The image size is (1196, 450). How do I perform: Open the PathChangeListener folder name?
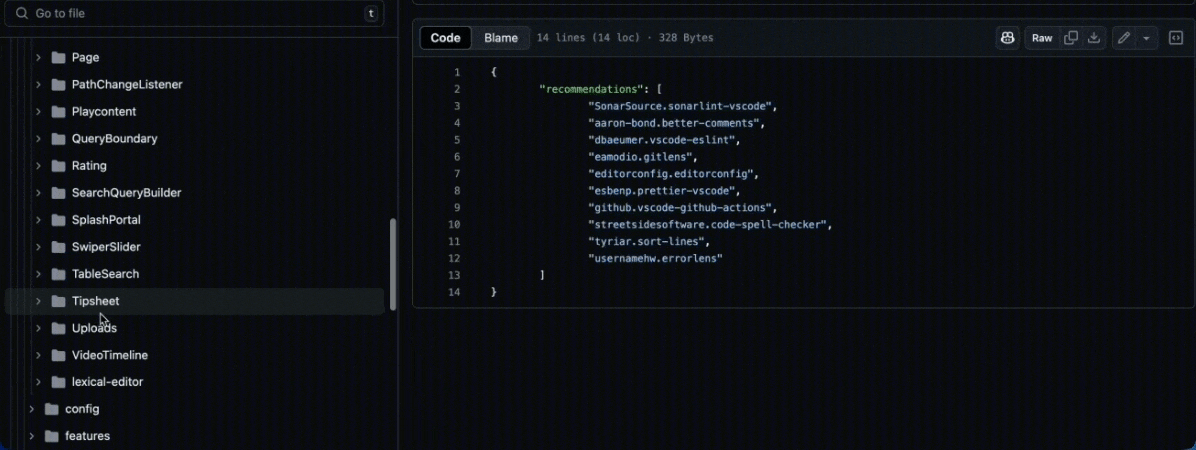127,85
